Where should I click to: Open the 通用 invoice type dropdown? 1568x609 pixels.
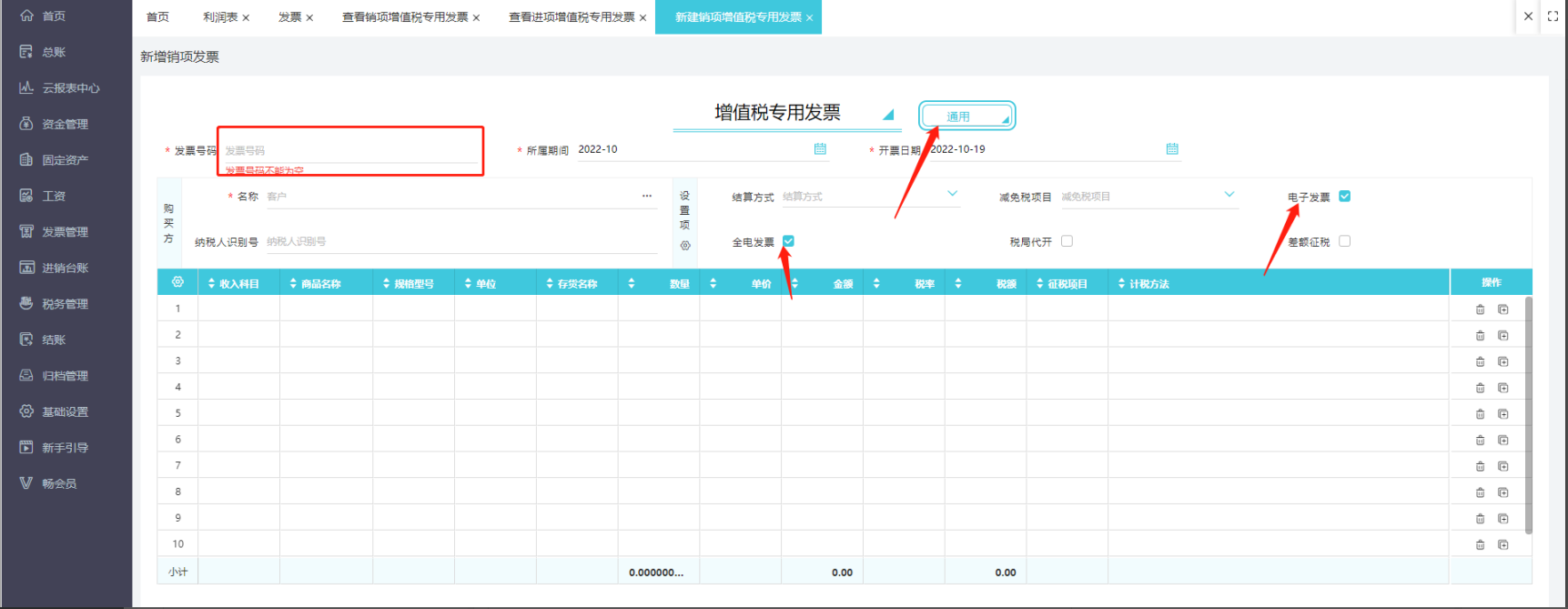pos(966,117)
